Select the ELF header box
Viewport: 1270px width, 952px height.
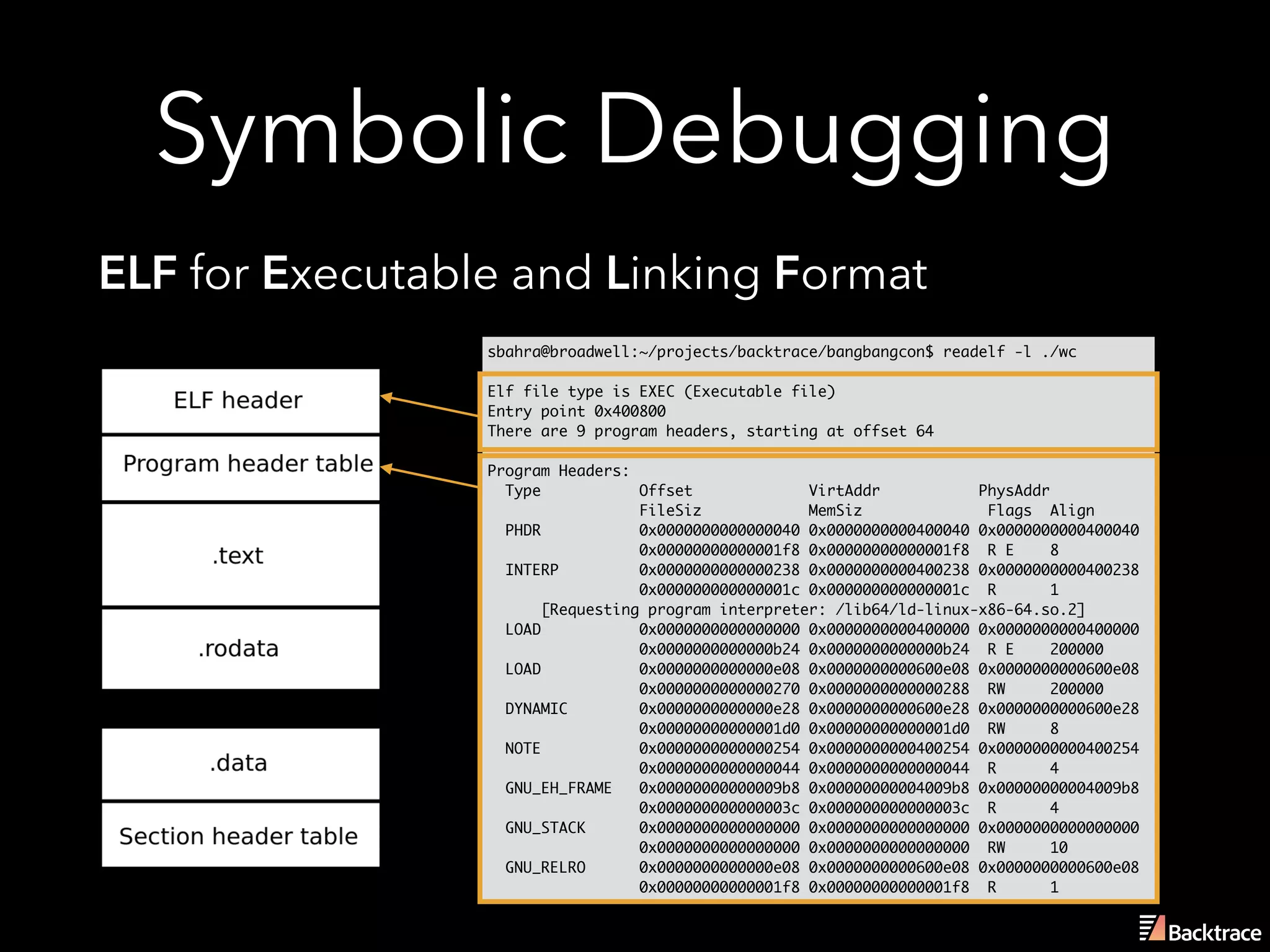pyautogui.click(x=241, y=401)
